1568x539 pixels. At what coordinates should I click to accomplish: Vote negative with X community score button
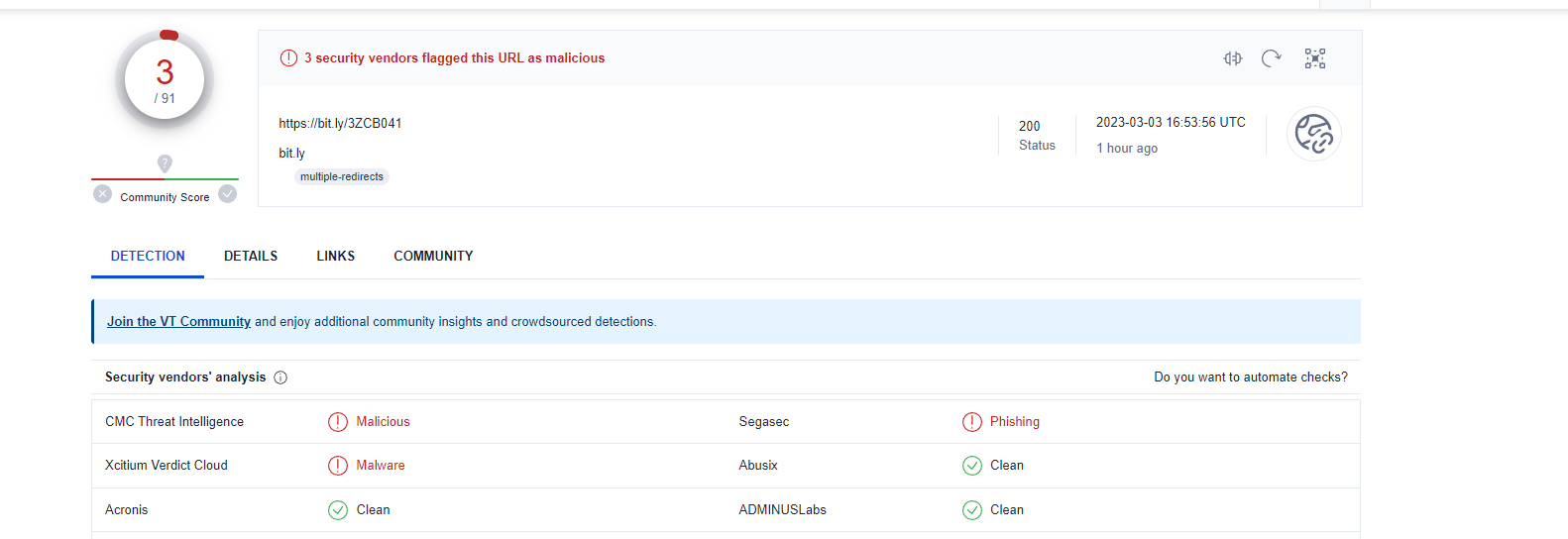(x=102, y=194)
